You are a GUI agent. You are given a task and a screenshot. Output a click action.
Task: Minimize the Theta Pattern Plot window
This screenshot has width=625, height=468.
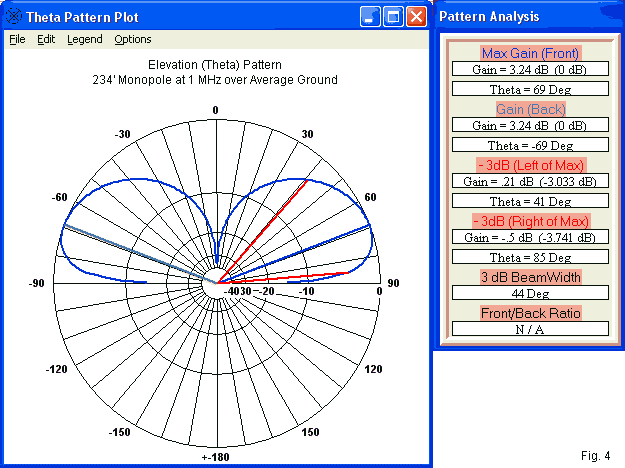370,17
